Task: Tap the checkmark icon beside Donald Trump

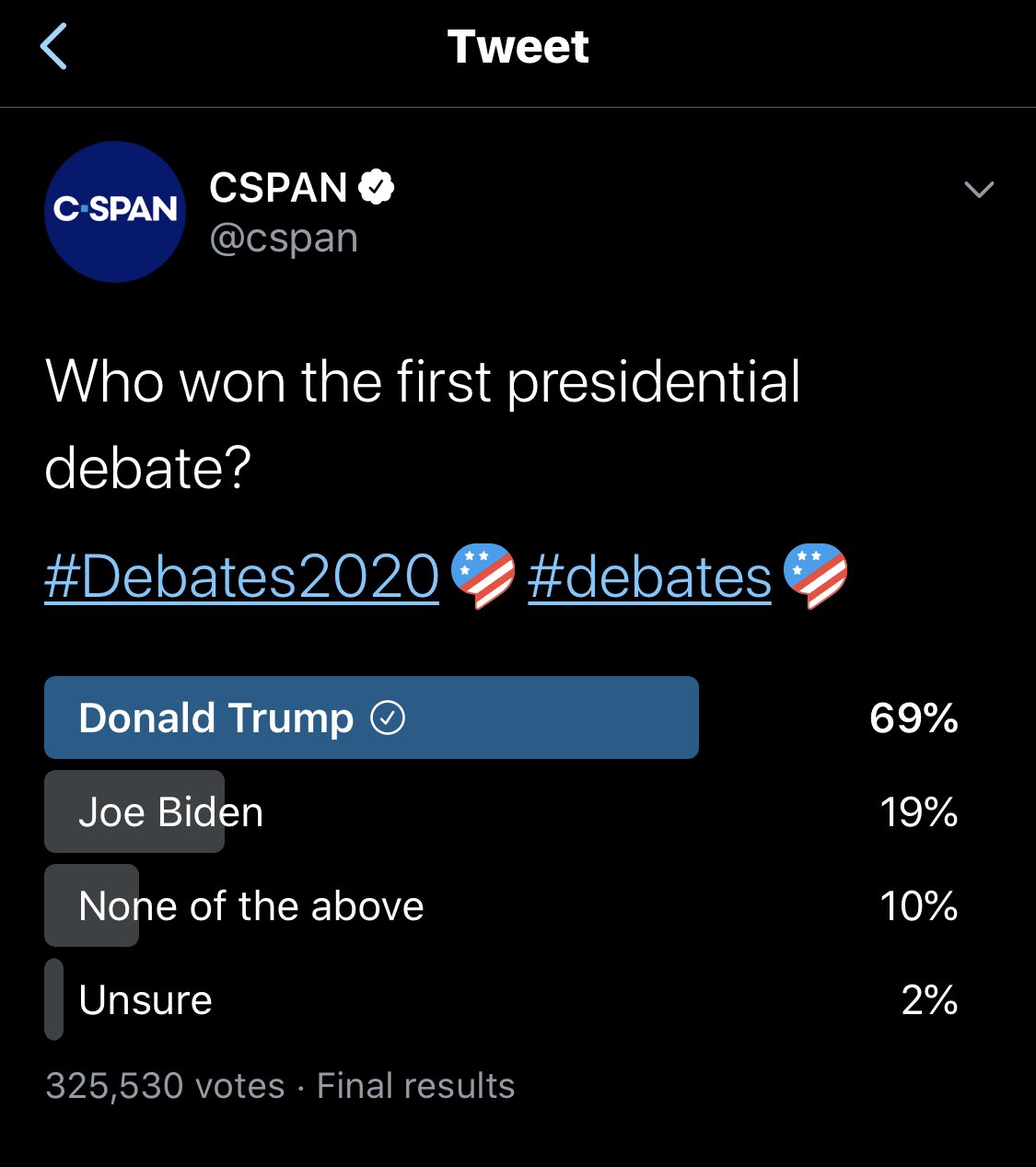Action: coord(388,718)
